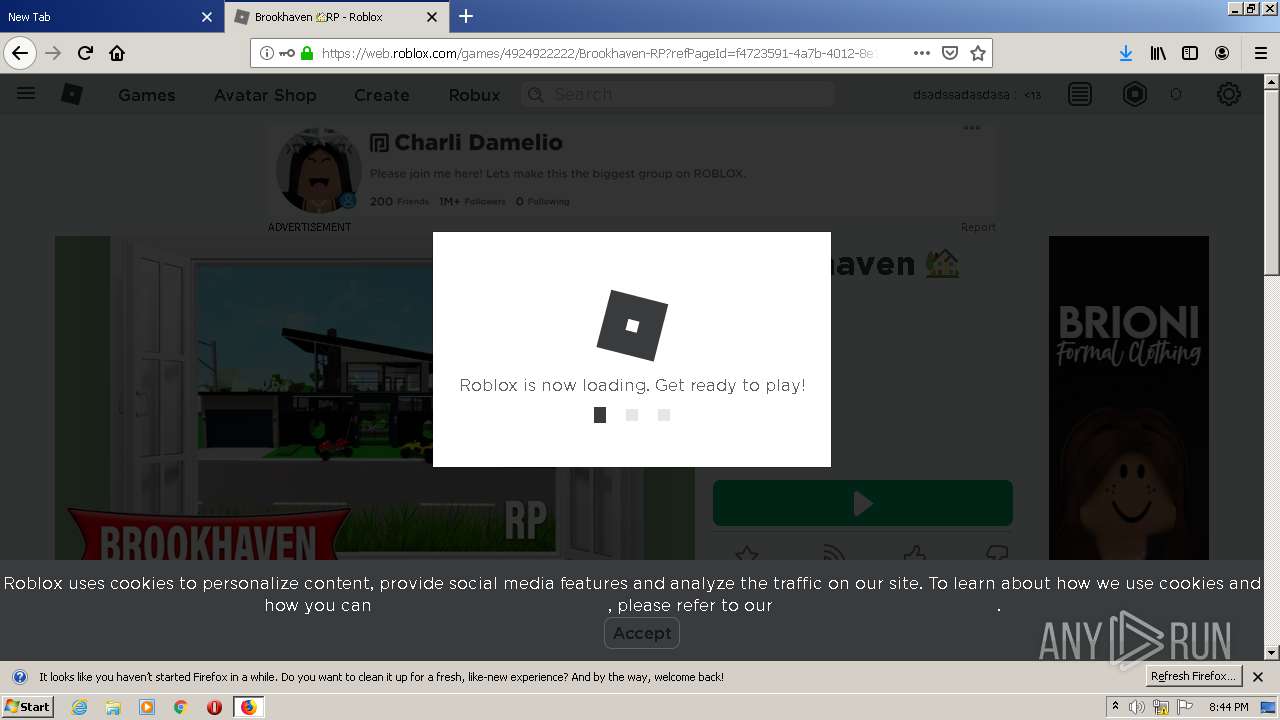
Task: Open the Windows Start menu
Action: click(x=28, y=706)
